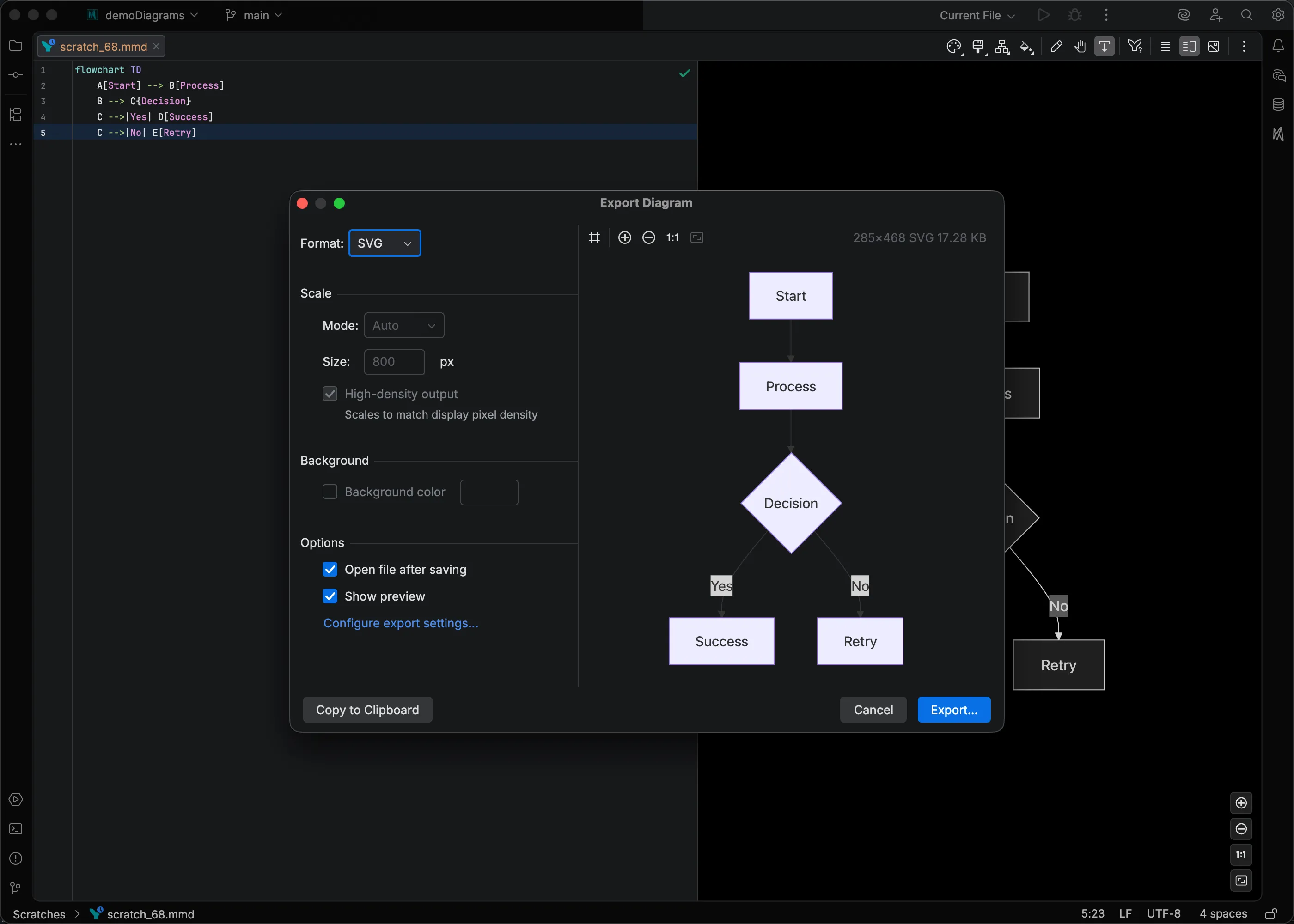The height and width of the screenshot is (924, 1294).
Task: Open the theme palette icon in diagram toolbar
Action: 954,47
